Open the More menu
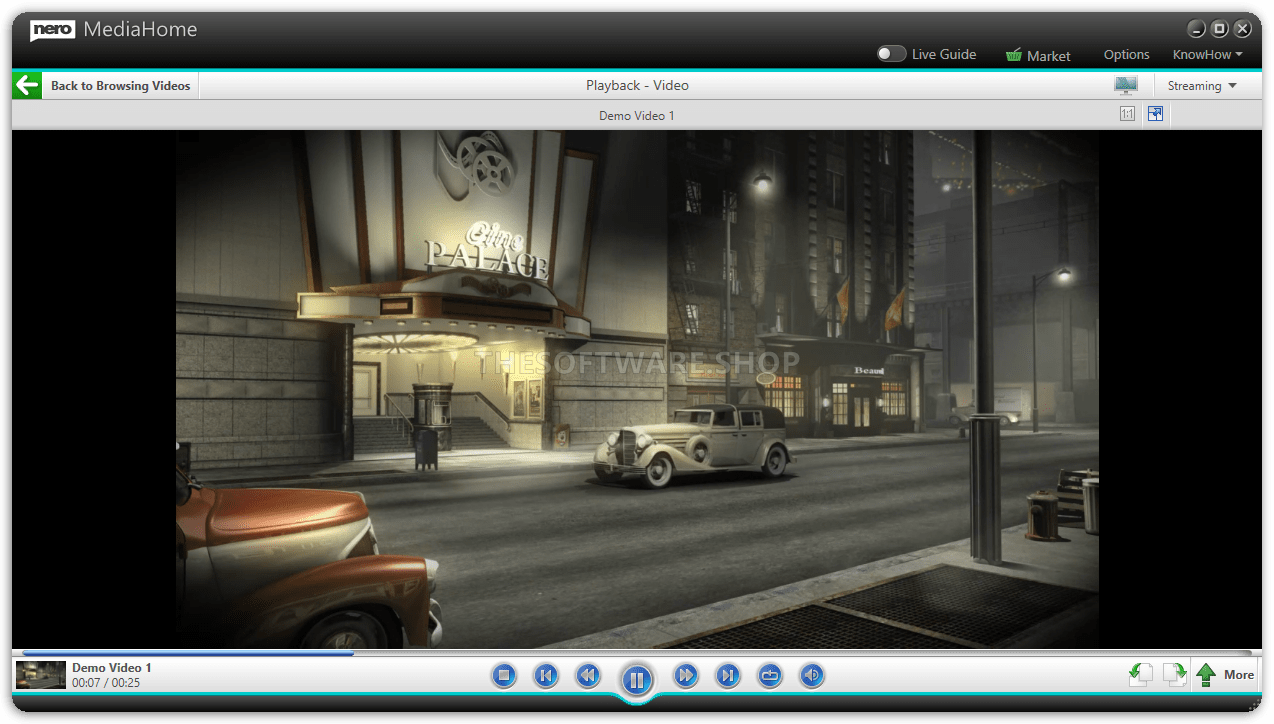The width and height of the screenshot is (1274, 724). 1239,675
